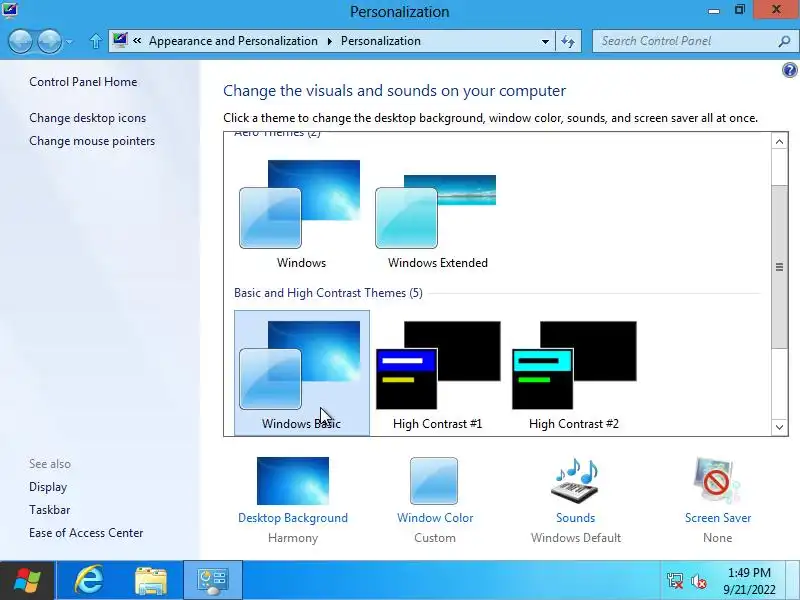
Task: Open Ease of Access Center link
Action: point(86,533)
